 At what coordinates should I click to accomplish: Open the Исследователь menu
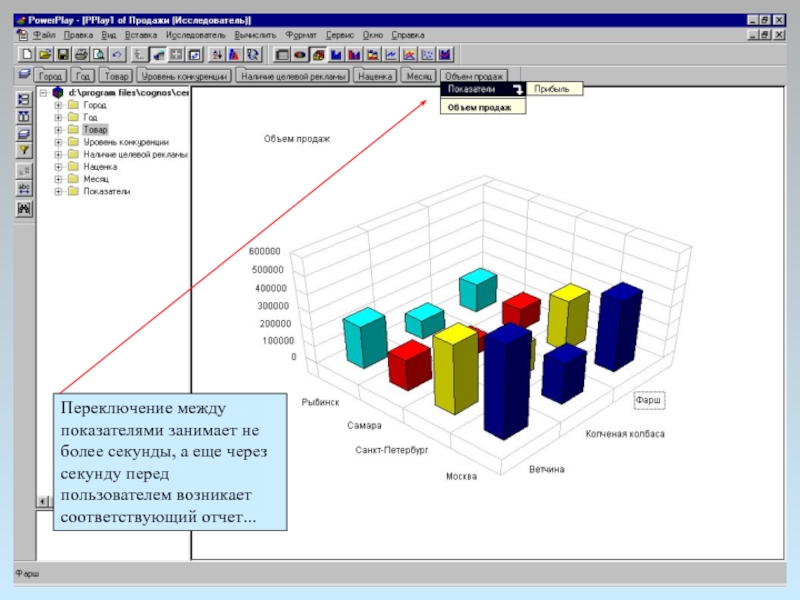click(x=195, y=35)
